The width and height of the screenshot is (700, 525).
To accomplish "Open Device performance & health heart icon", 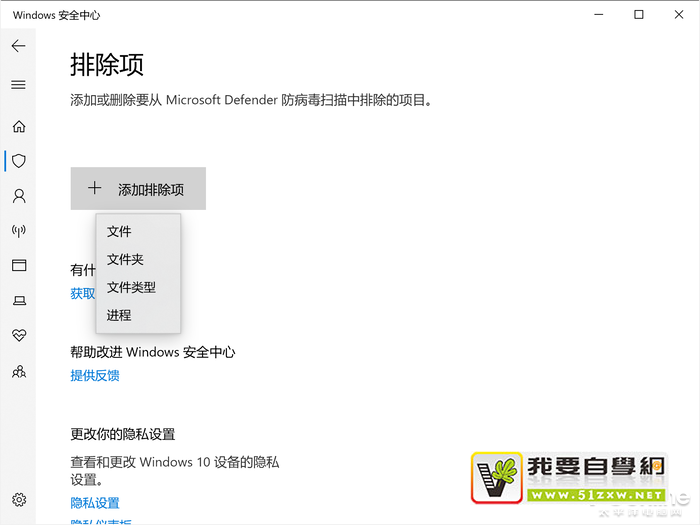I will 18,335.
